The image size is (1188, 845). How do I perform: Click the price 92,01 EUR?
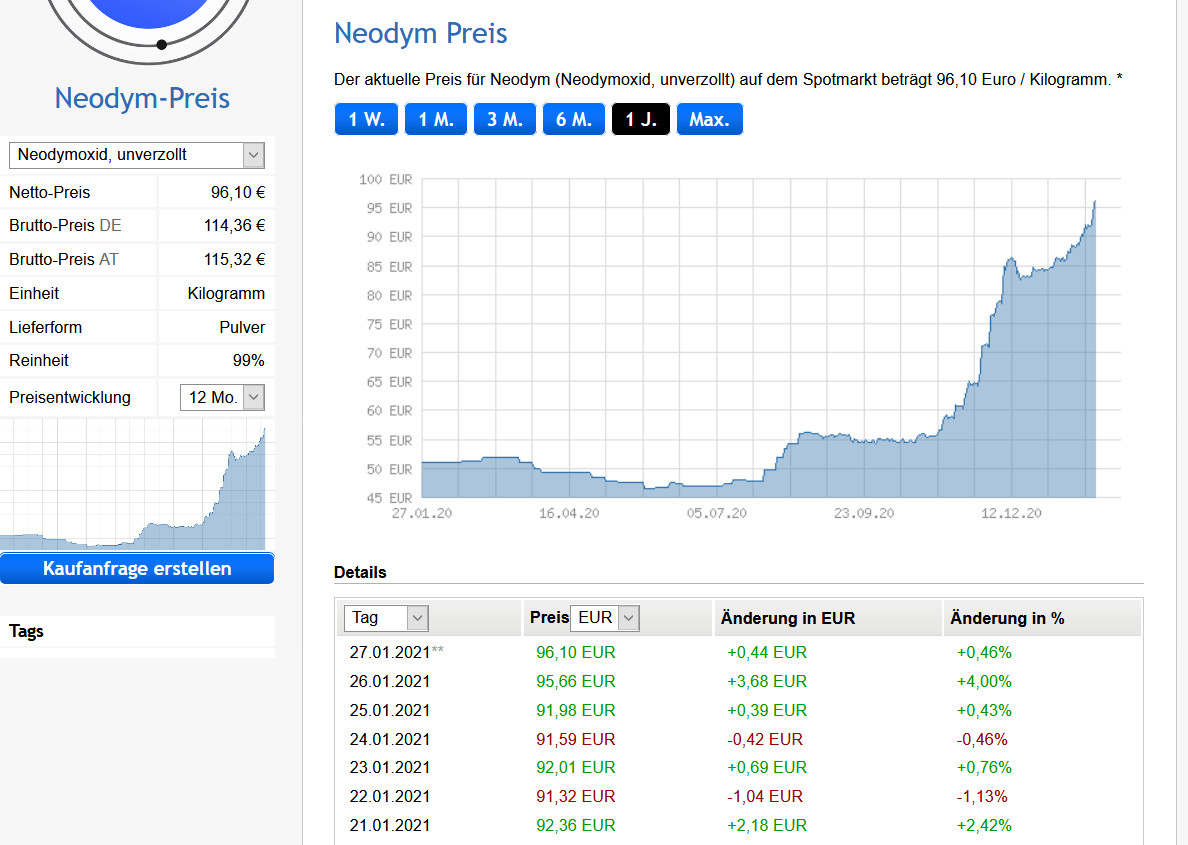pos(576,768)
